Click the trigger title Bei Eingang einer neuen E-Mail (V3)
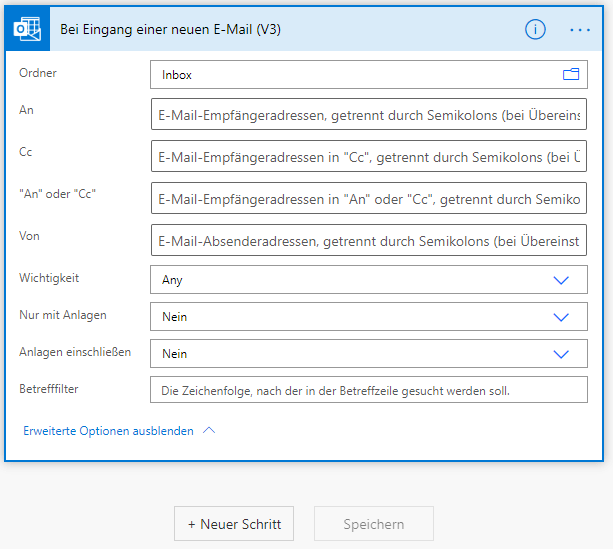 [170, 29]
